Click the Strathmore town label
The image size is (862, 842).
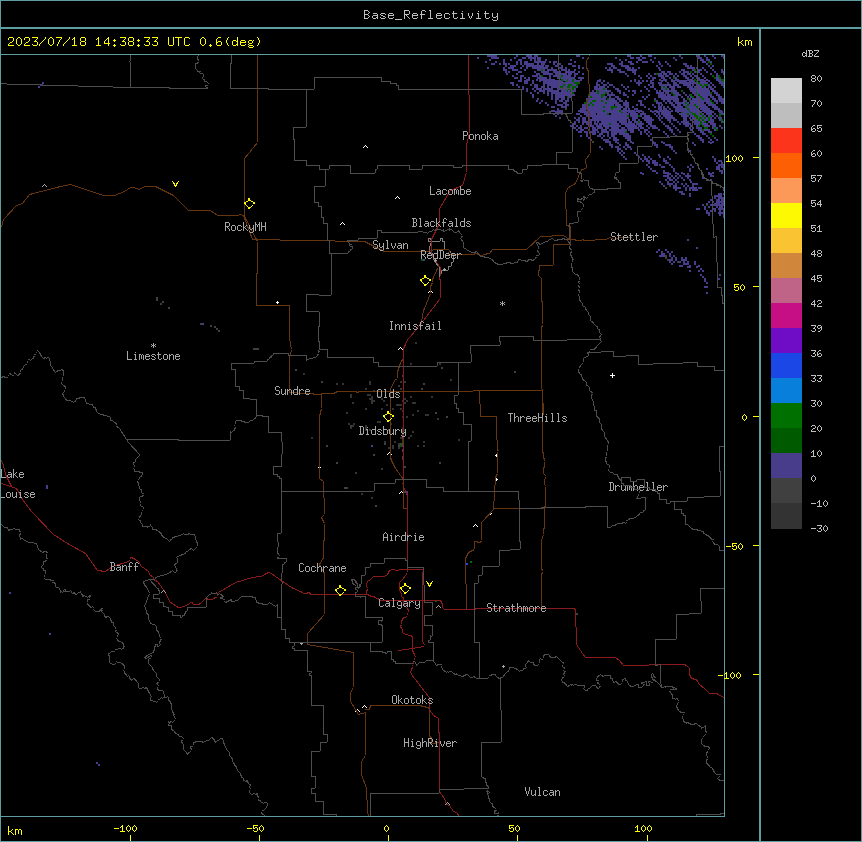pos(516,608)
